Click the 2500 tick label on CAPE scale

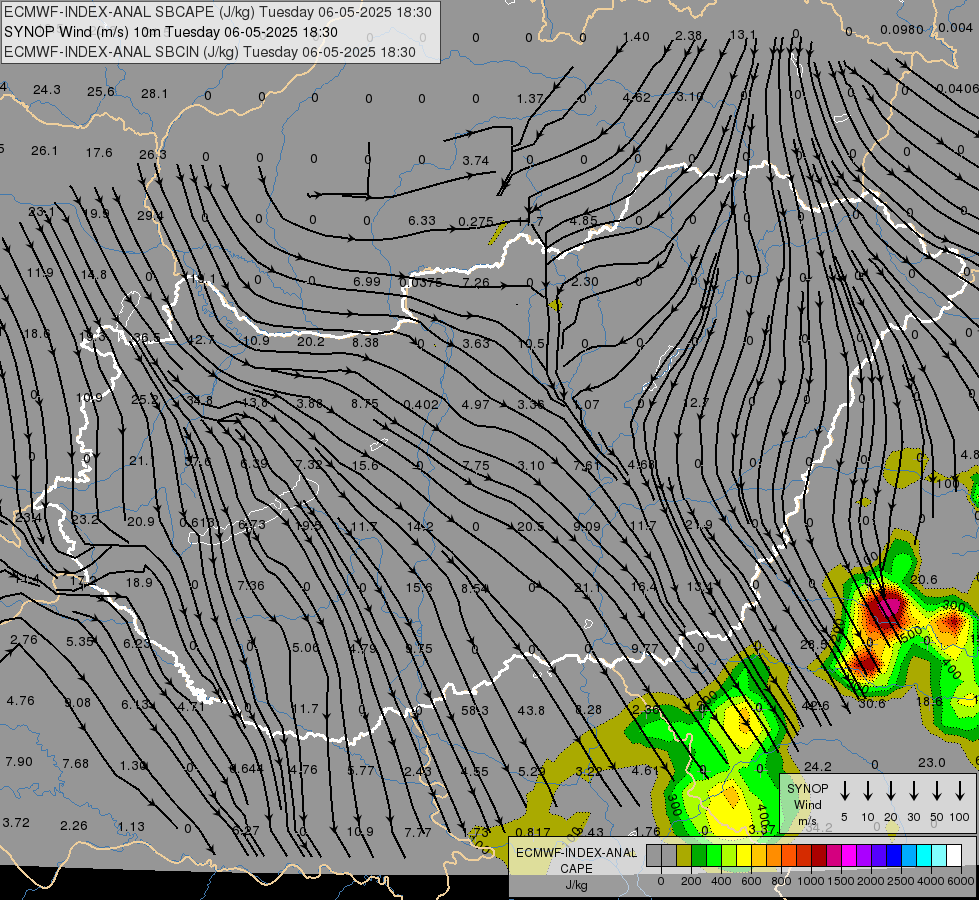[x=901, y=881]
